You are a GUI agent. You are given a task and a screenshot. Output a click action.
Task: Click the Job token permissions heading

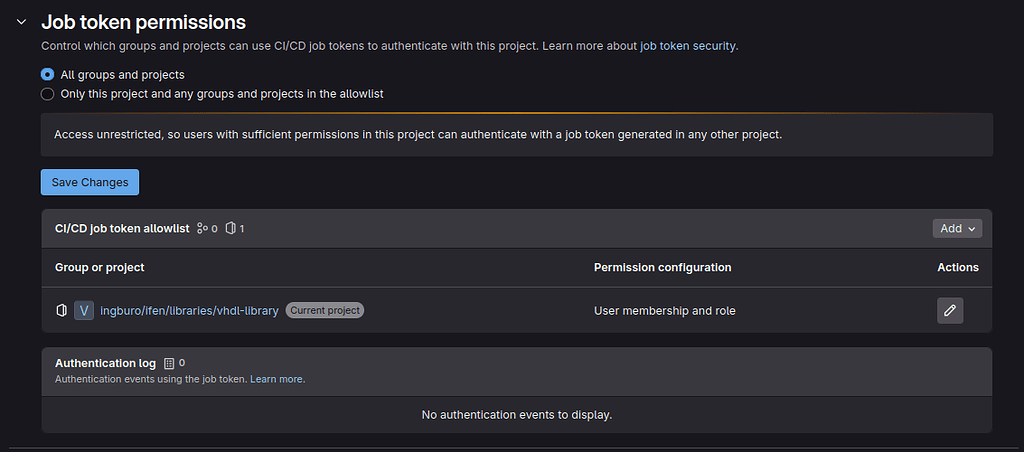[x=143, y=22]
